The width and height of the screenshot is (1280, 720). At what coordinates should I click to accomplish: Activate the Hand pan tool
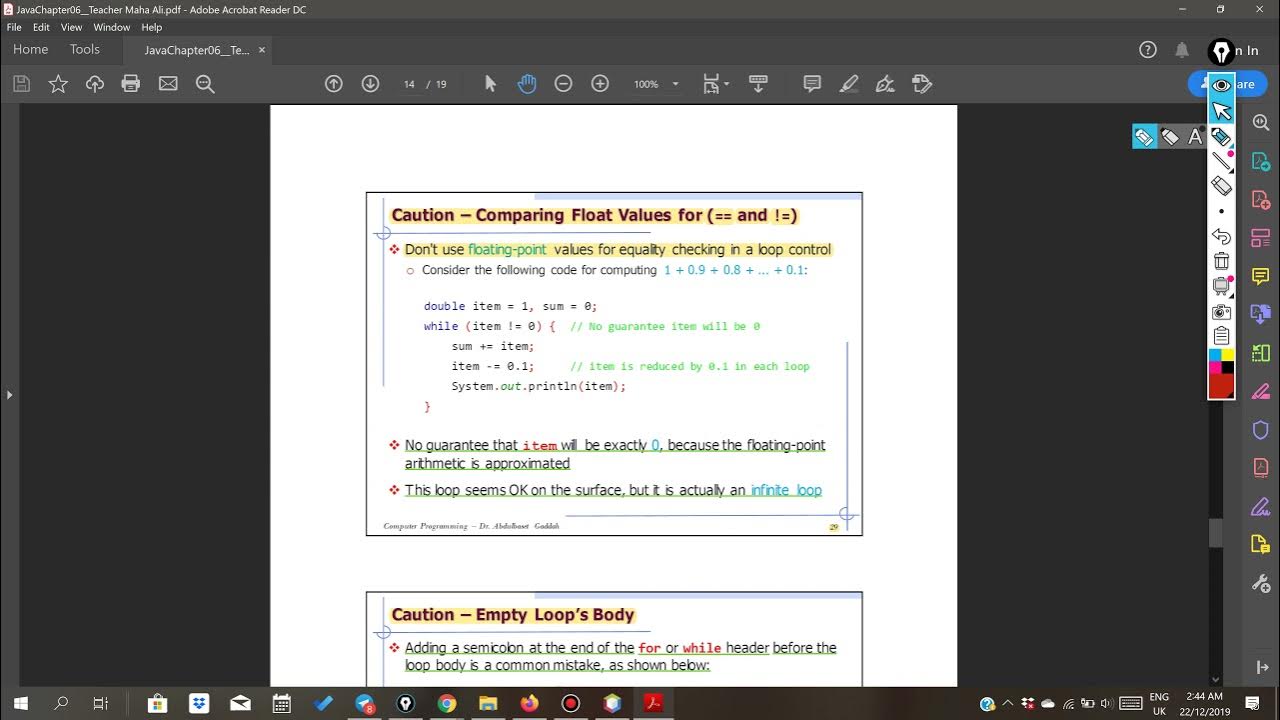click(x=527, y=84)
